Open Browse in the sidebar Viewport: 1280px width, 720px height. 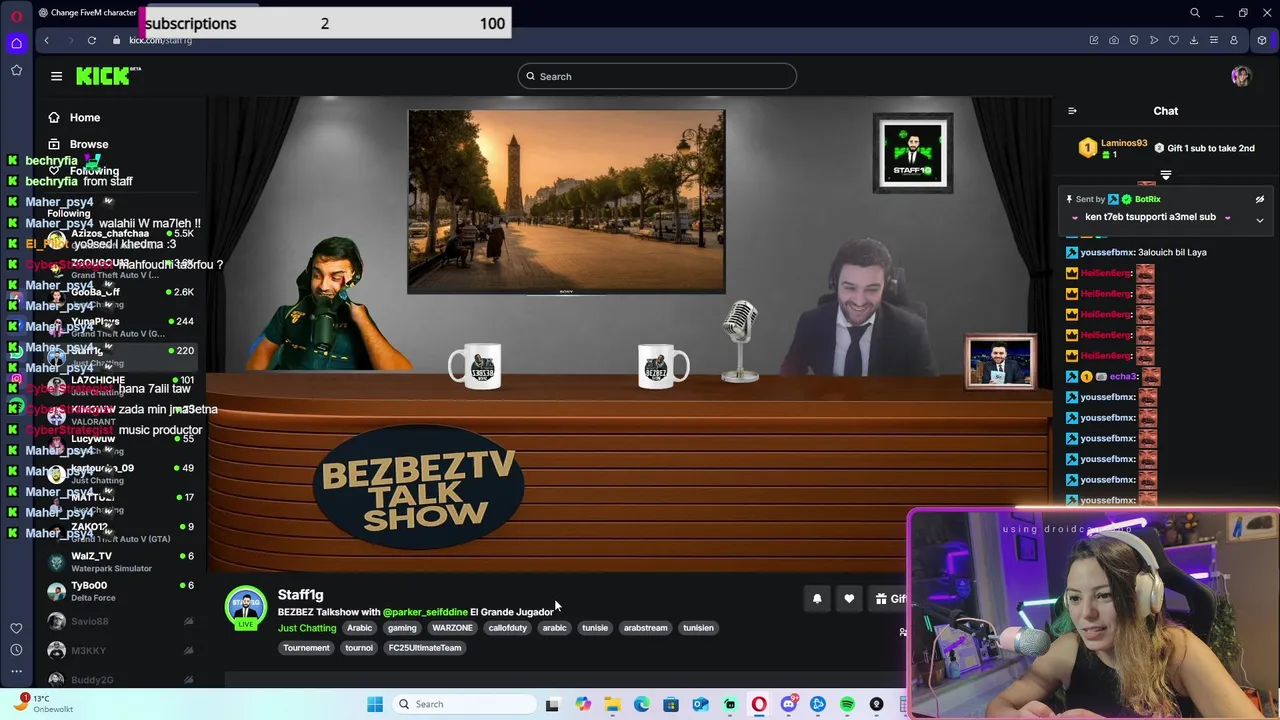point(78,145)
